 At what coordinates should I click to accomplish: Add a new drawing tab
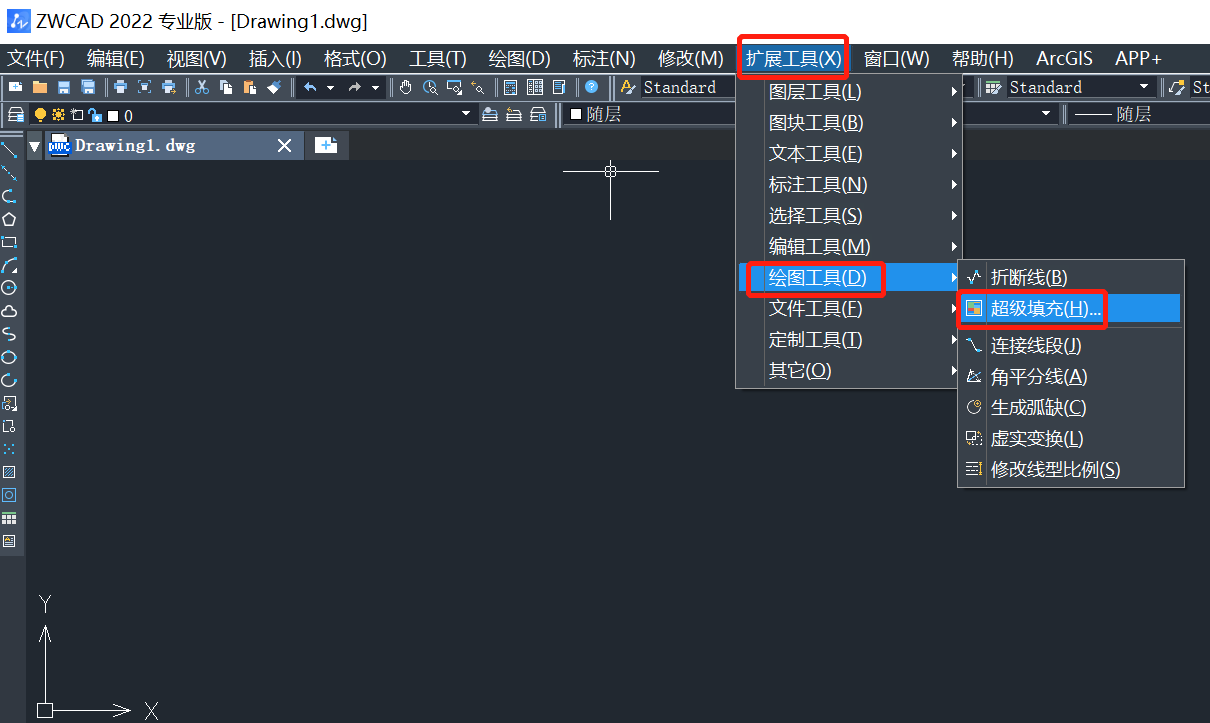point(326,146)
